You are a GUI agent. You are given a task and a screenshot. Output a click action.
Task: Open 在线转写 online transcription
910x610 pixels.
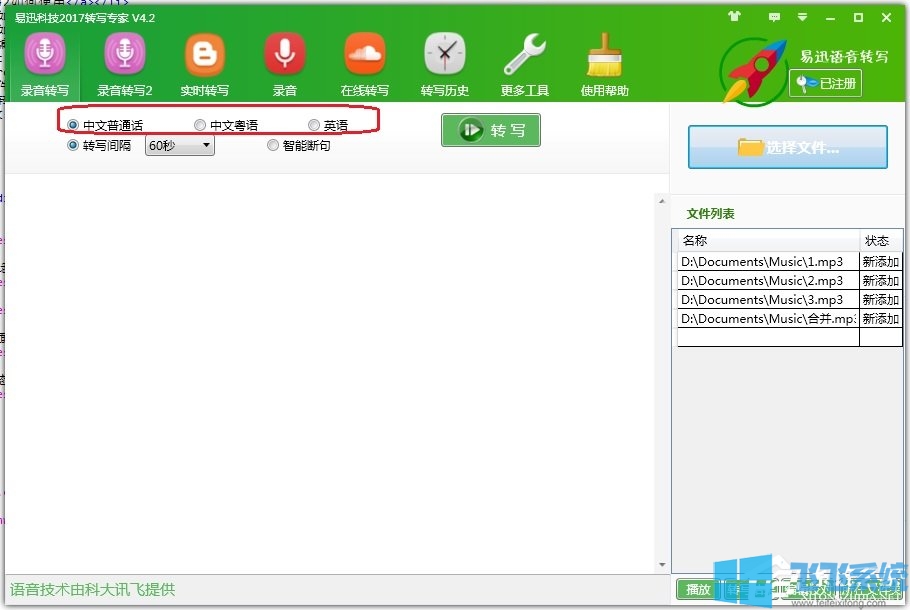(364, 62)
